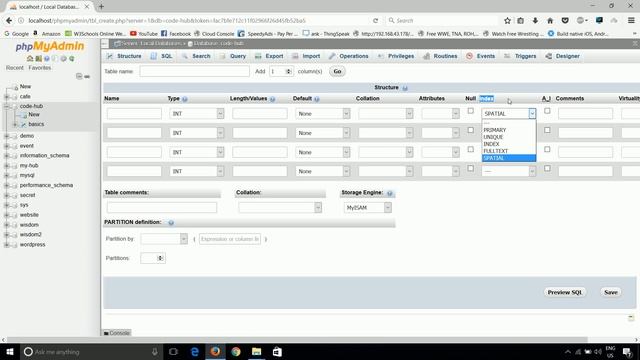Collapse all items in navigation tree icon
Image resolution: width=640 pixels, height=360 pixels.
click(x=79, y=76)
